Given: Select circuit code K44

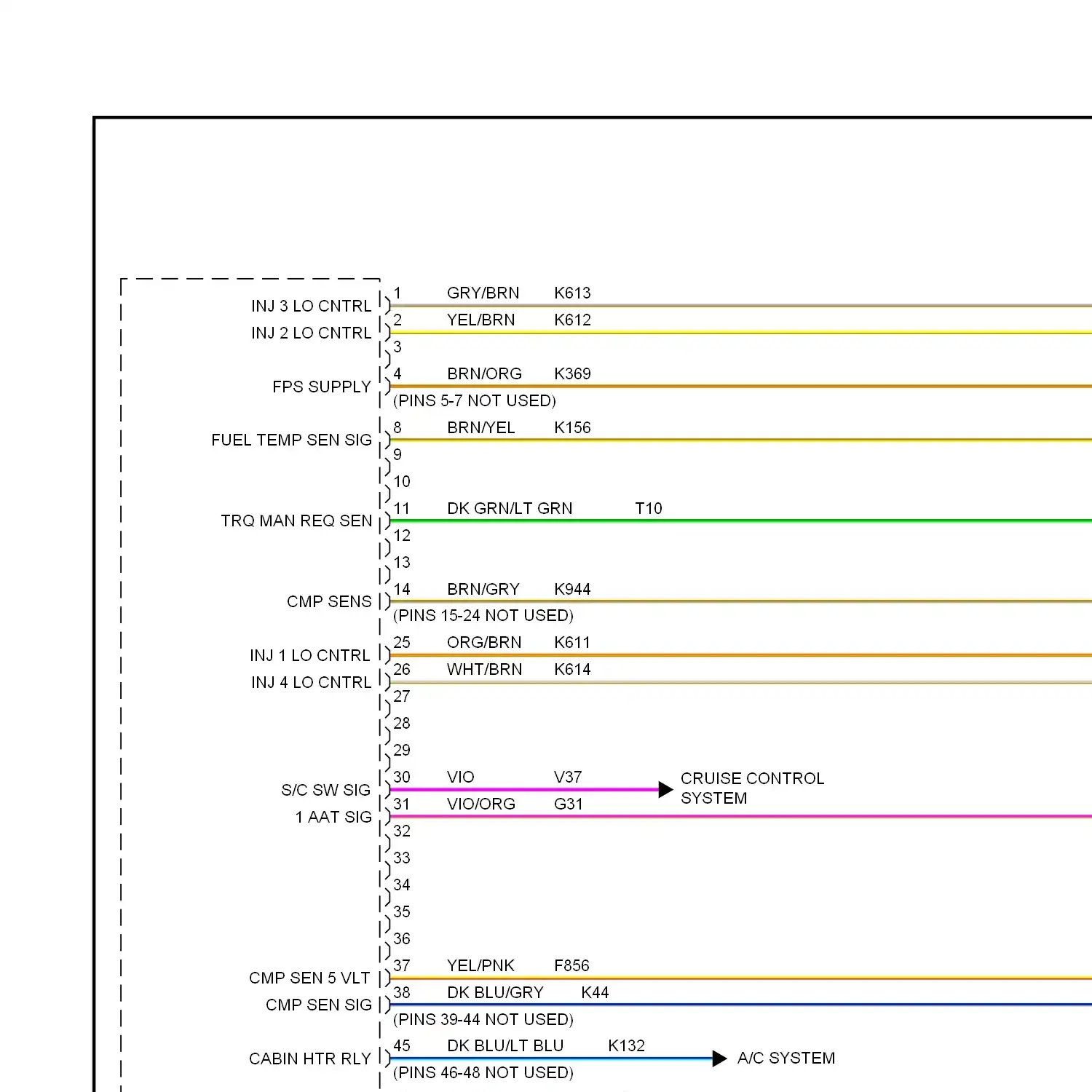Looking at the screenshot, I should click(x=595, y=992).
